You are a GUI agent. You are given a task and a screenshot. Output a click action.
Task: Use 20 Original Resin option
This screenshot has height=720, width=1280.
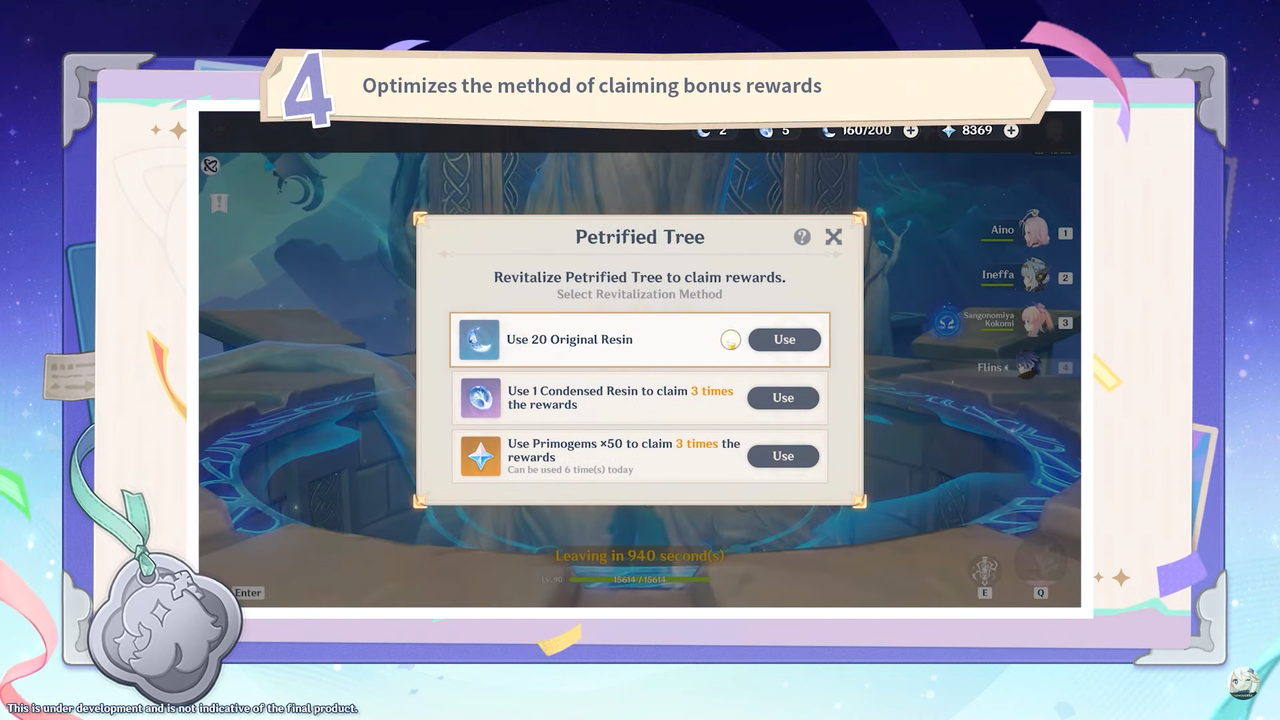[785, 340]
